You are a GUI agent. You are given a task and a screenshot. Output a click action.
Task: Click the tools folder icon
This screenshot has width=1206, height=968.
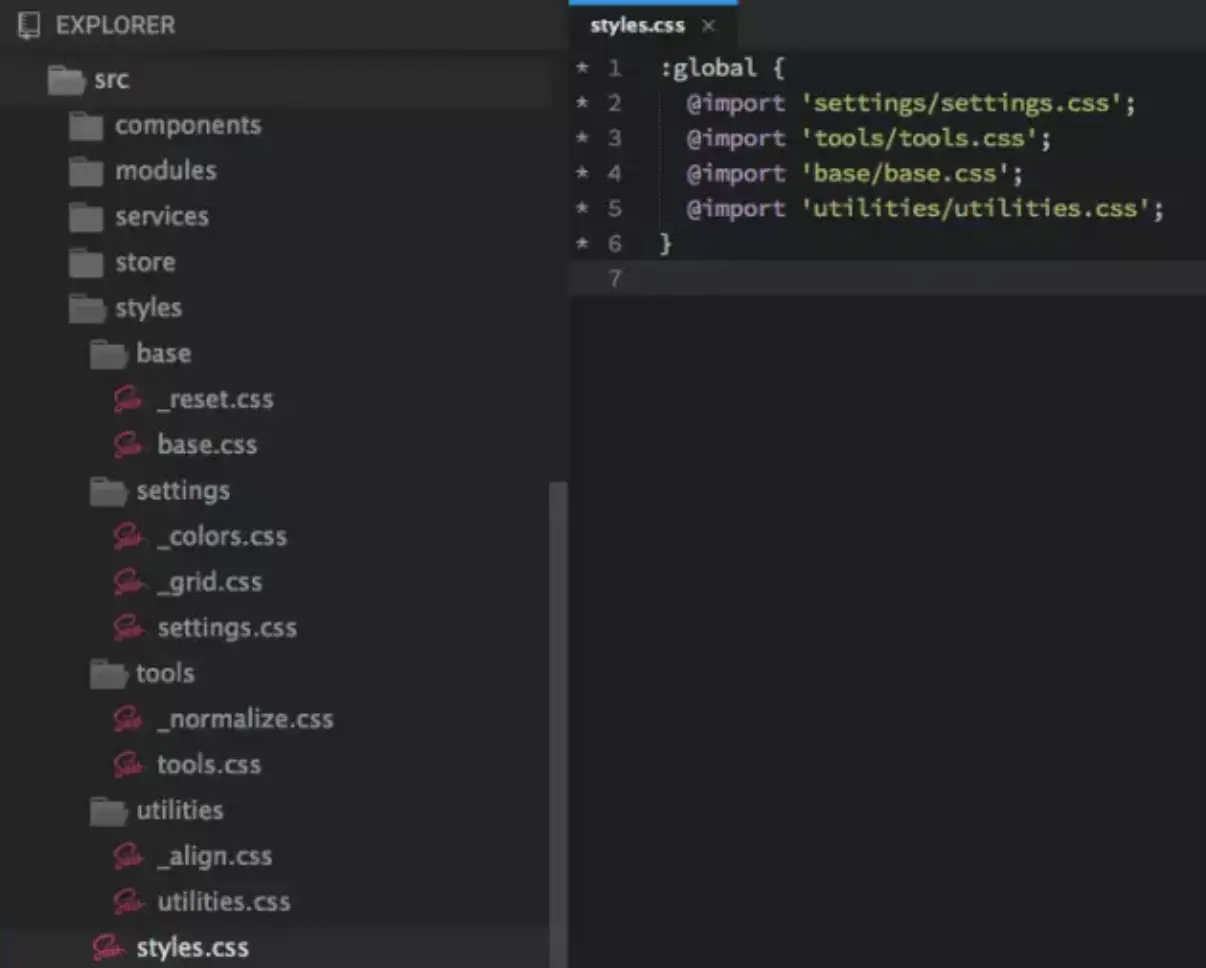(x=109, y=674)
